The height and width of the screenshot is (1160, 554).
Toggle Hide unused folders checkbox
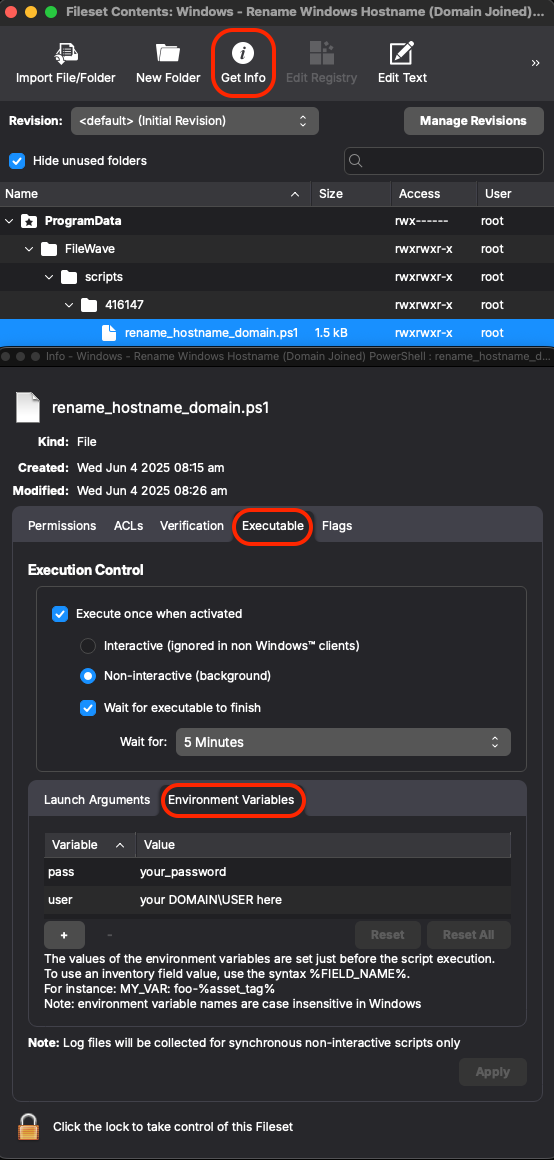17,161
